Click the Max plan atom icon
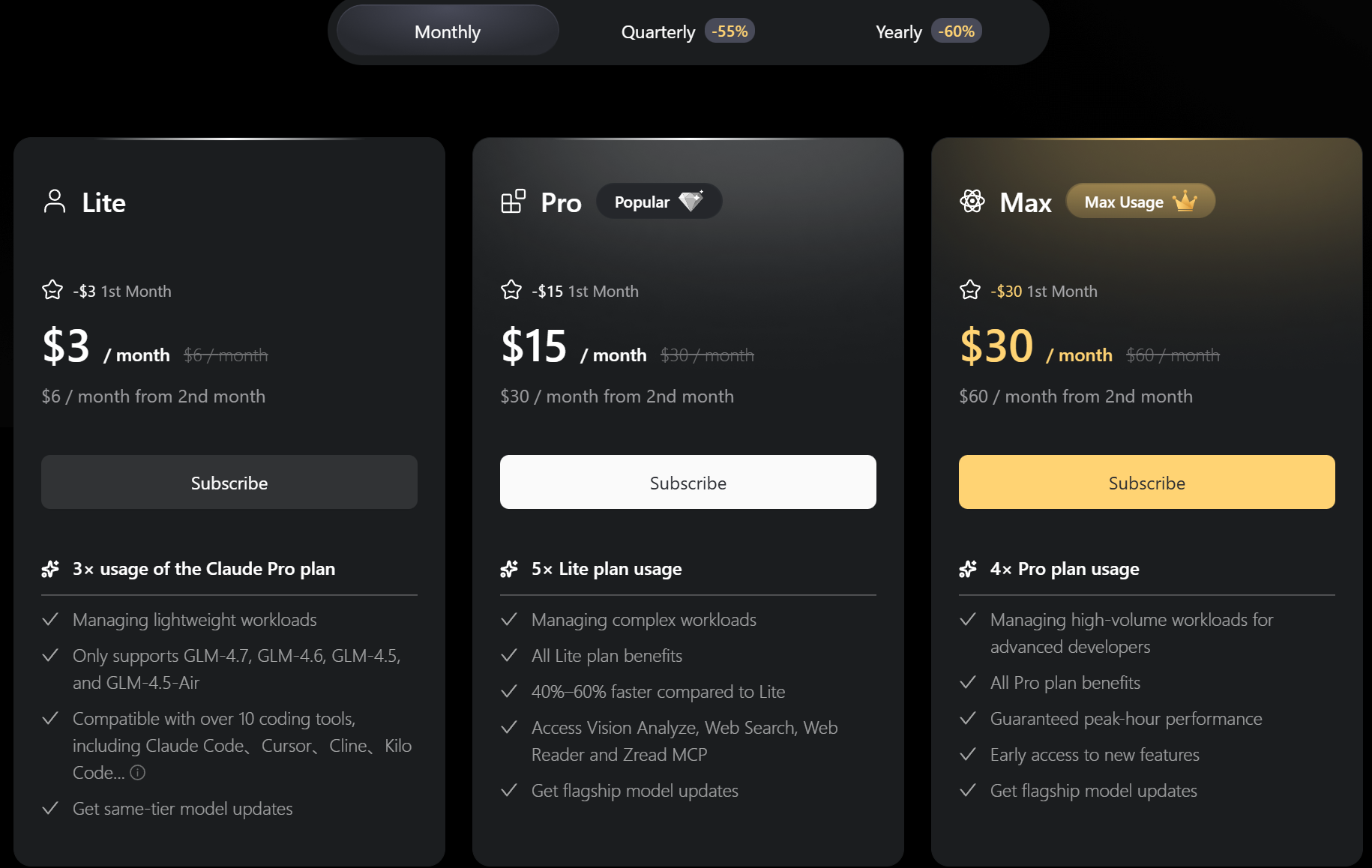This screenshot has height=868, width=1372. [x=972, y=202]
